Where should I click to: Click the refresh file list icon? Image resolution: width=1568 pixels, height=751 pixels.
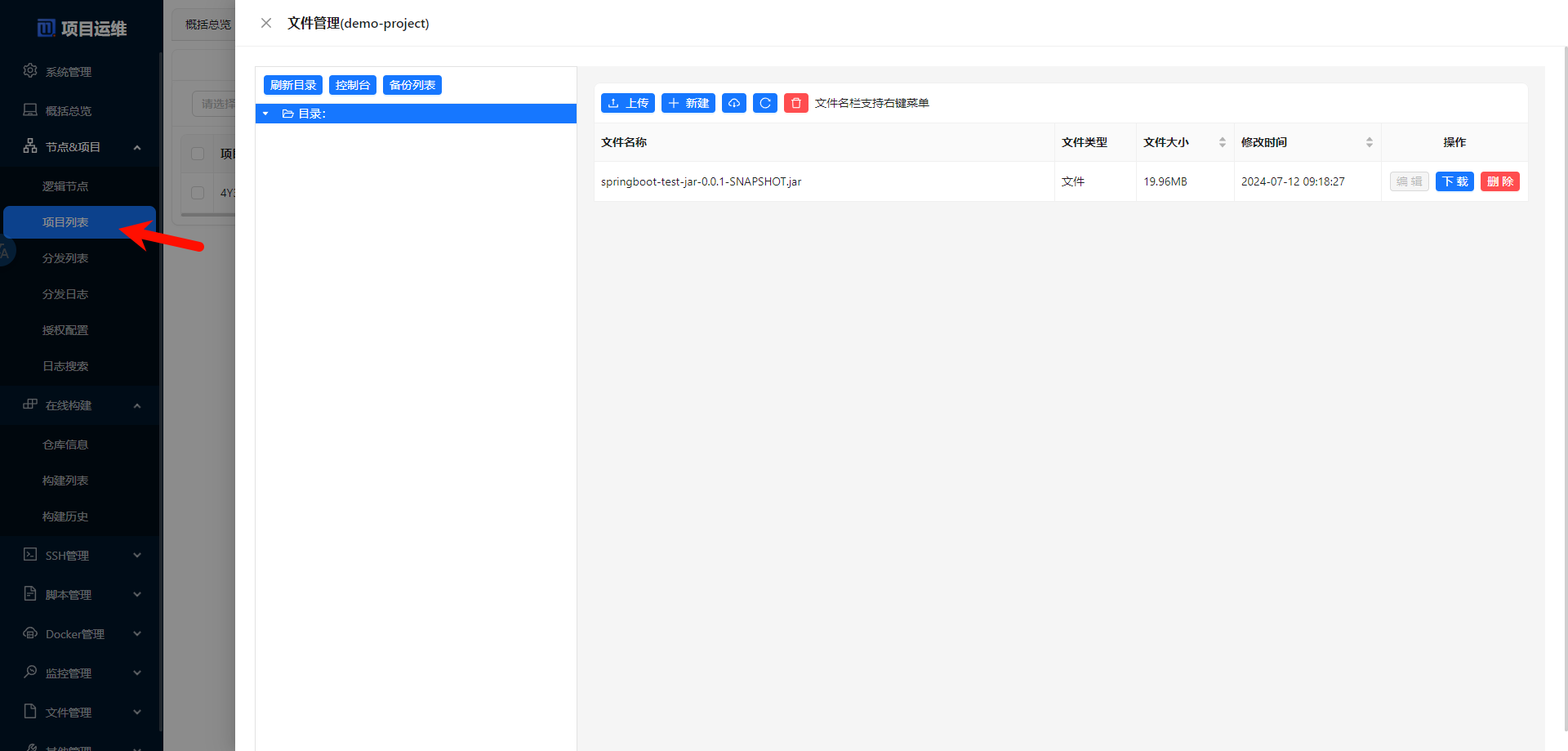(x=764, y=103)
